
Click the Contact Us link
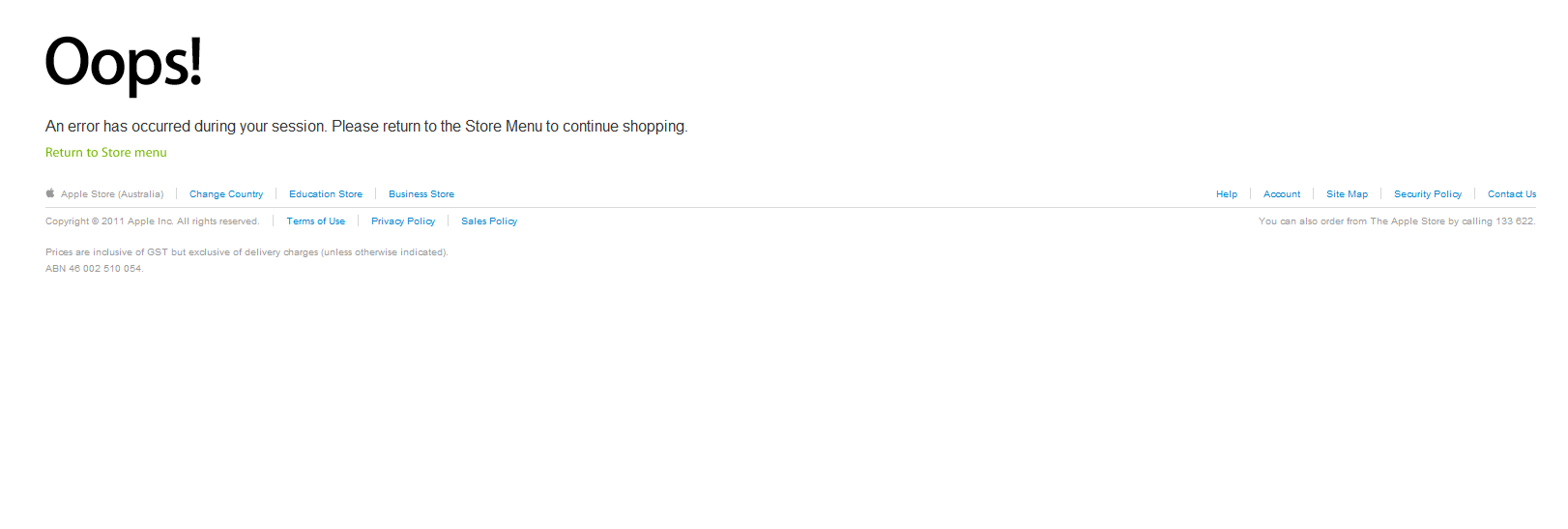pyautogui.click(x=1512, y=194)
